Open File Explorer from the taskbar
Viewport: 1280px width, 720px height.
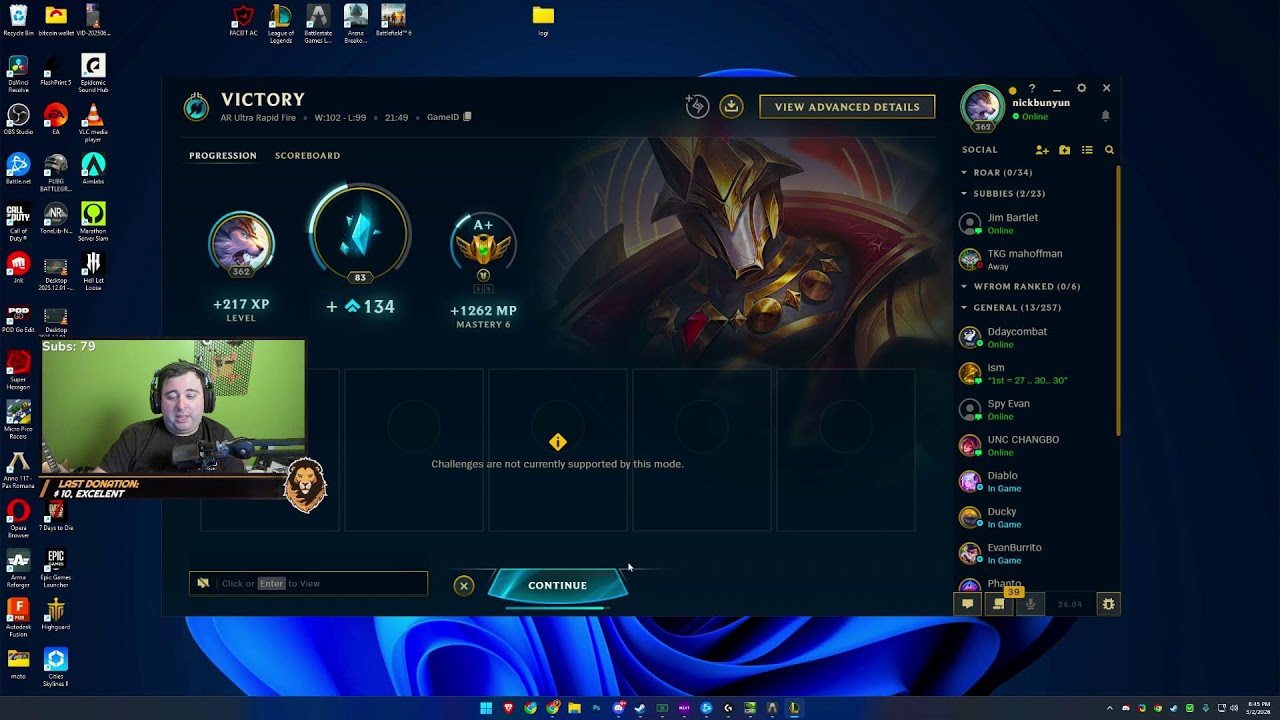[x=574, y=708]
